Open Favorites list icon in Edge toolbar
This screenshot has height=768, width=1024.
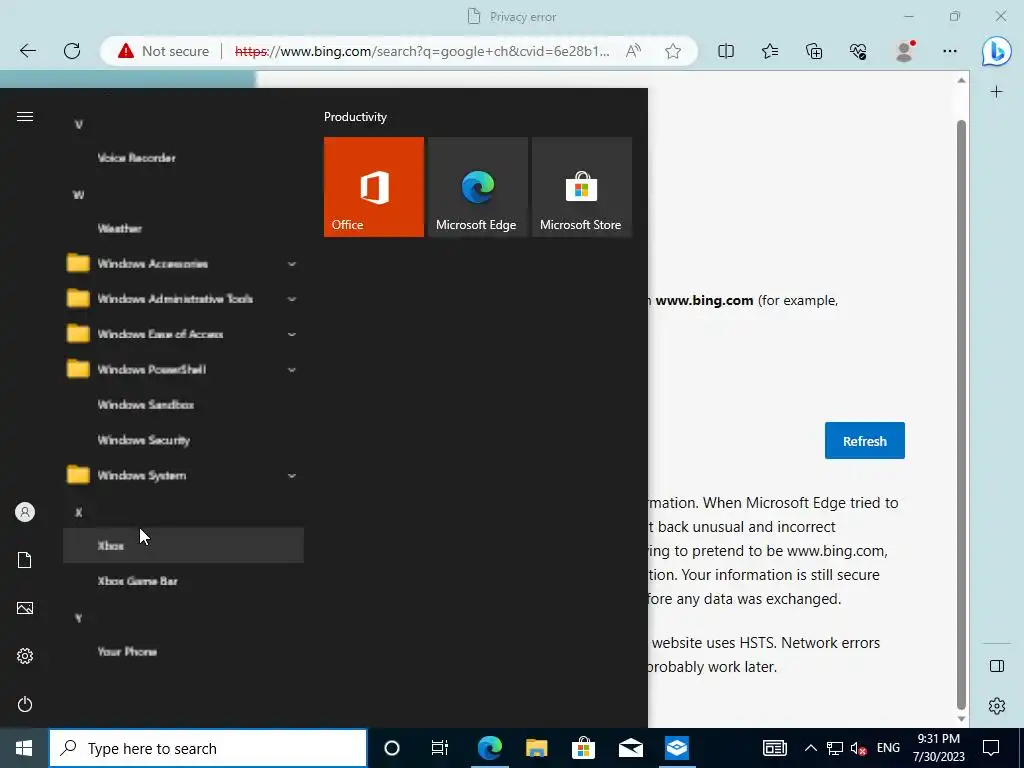pos(770,51)
